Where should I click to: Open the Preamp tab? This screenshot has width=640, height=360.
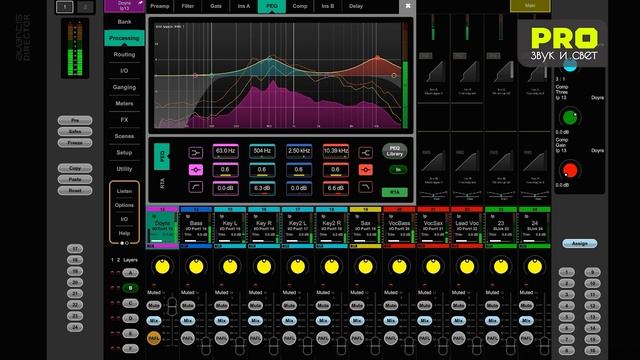coord(160,6)
